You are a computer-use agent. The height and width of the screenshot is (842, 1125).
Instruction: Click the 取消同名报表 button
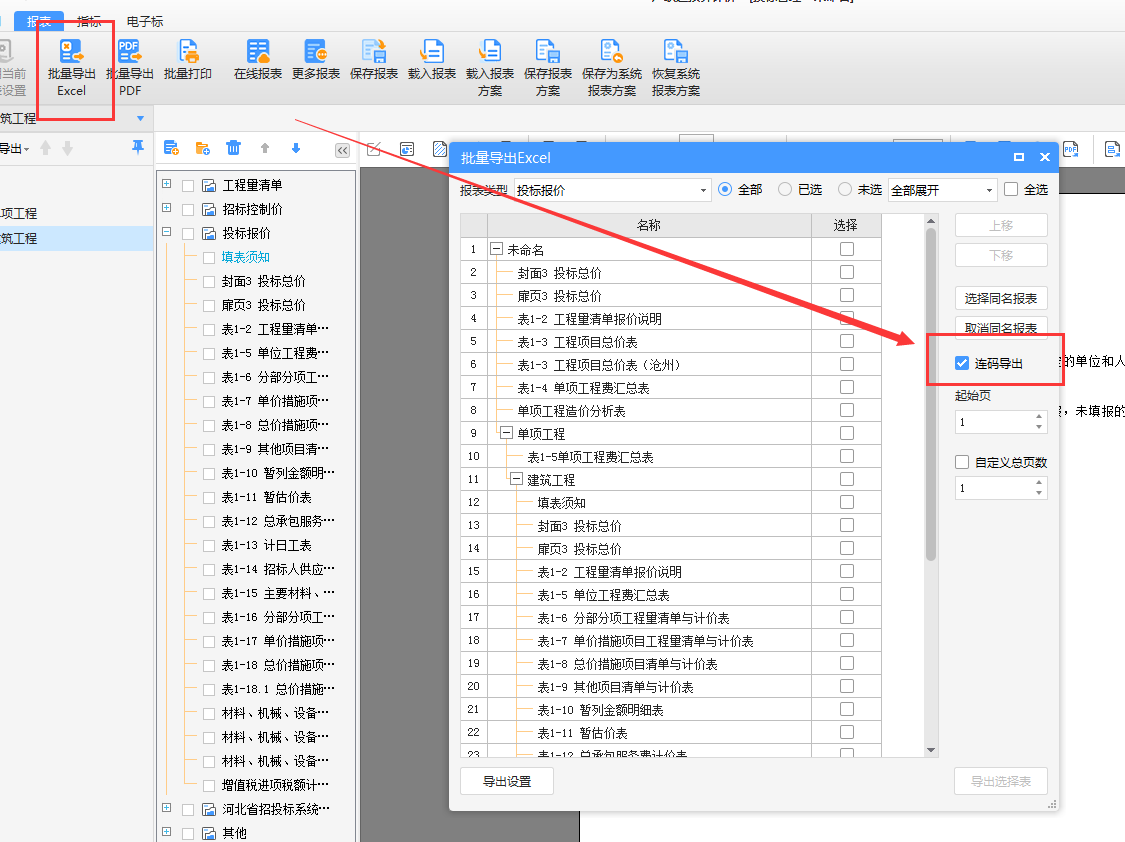coord(1000,328)
